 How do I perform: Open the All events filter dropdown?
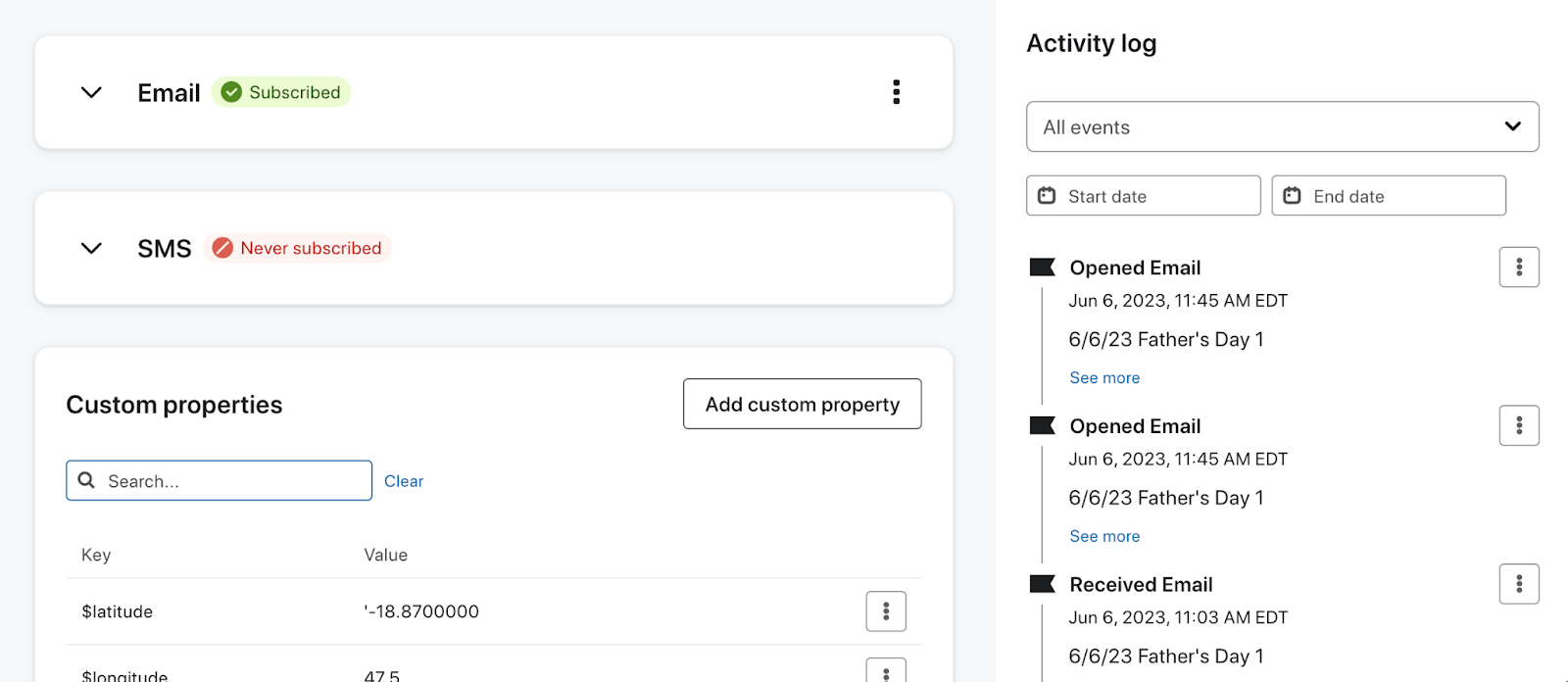point(1283,126)
